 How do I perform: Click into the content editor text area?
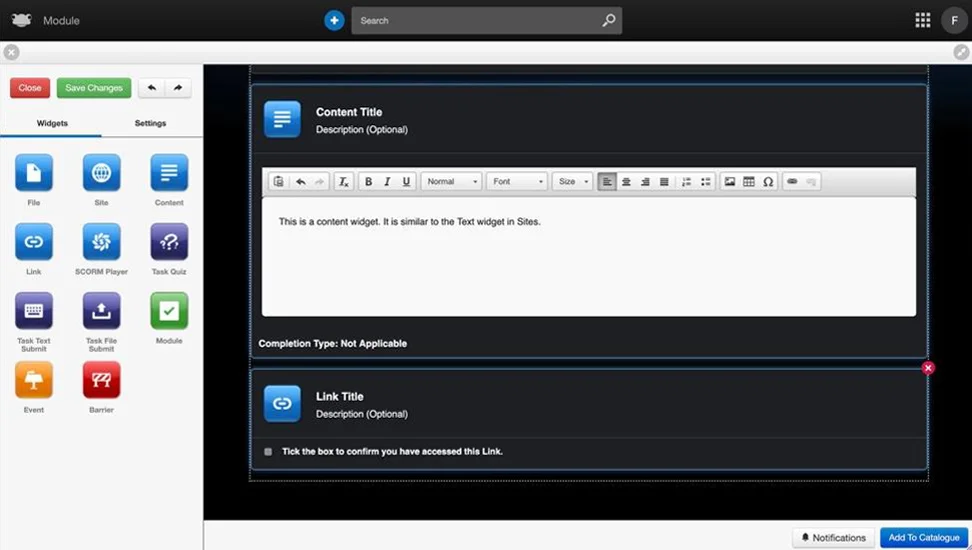[x=589, y=257]
